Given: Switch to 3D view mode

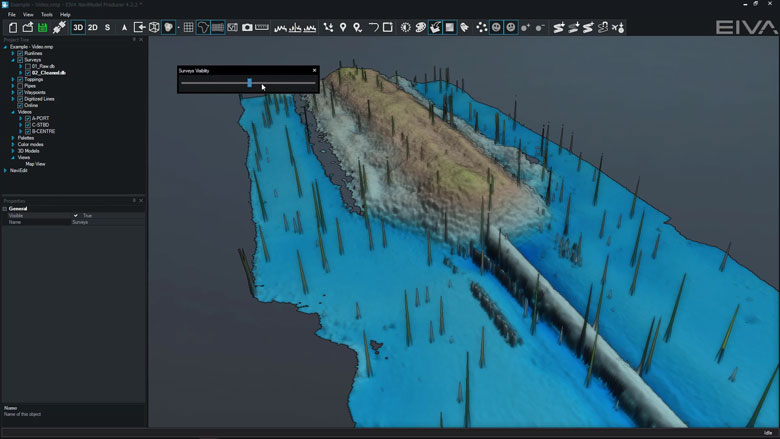Looking at the screenshot, I should 78,27.
